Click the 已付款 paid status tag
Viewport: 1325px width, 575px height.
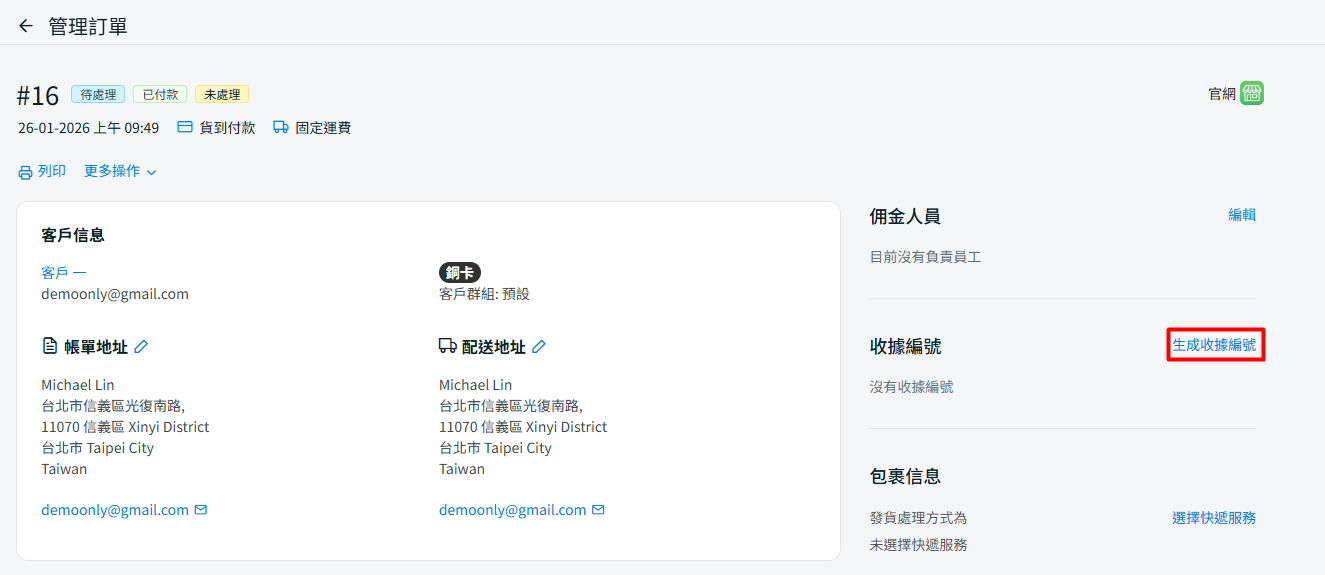pos(160,95)
